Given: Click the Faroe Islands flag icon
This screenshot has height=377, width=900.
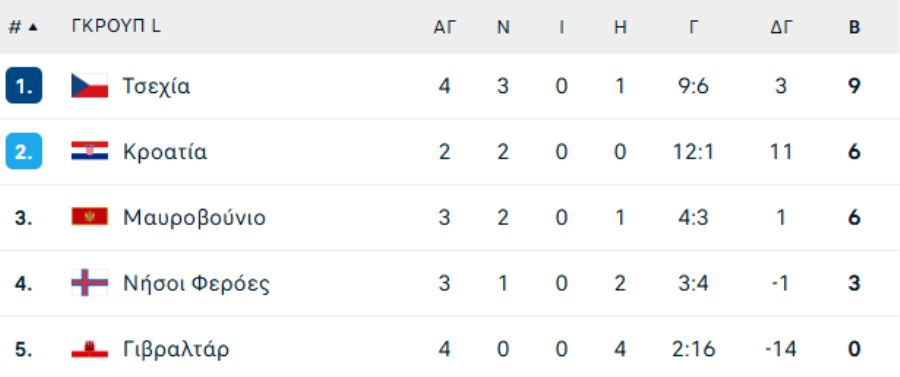Looking at the screenshot, I should 90,283.
